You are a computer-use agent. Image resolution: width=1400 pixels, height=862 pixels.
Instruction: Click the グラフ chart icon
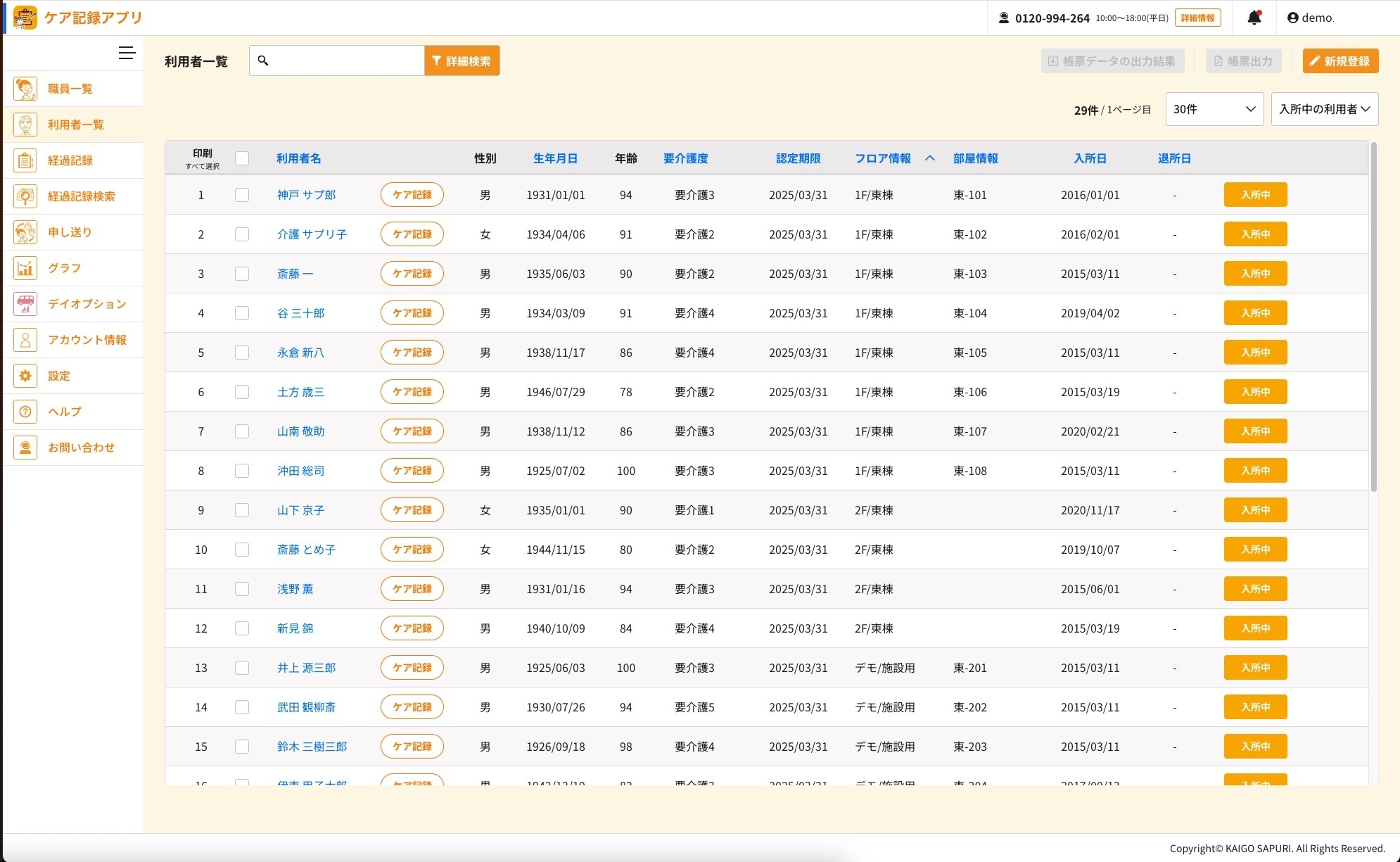[x=25, y=268]
